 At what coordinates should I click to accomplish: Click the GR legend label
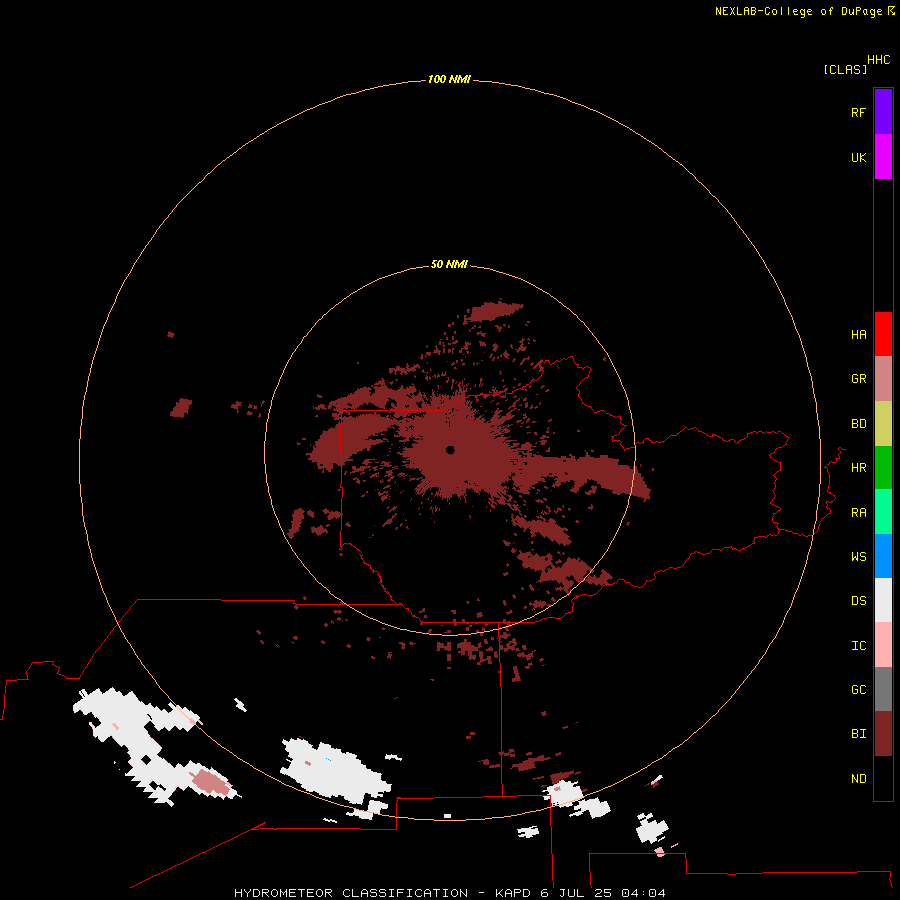click(x=858, y=379)
